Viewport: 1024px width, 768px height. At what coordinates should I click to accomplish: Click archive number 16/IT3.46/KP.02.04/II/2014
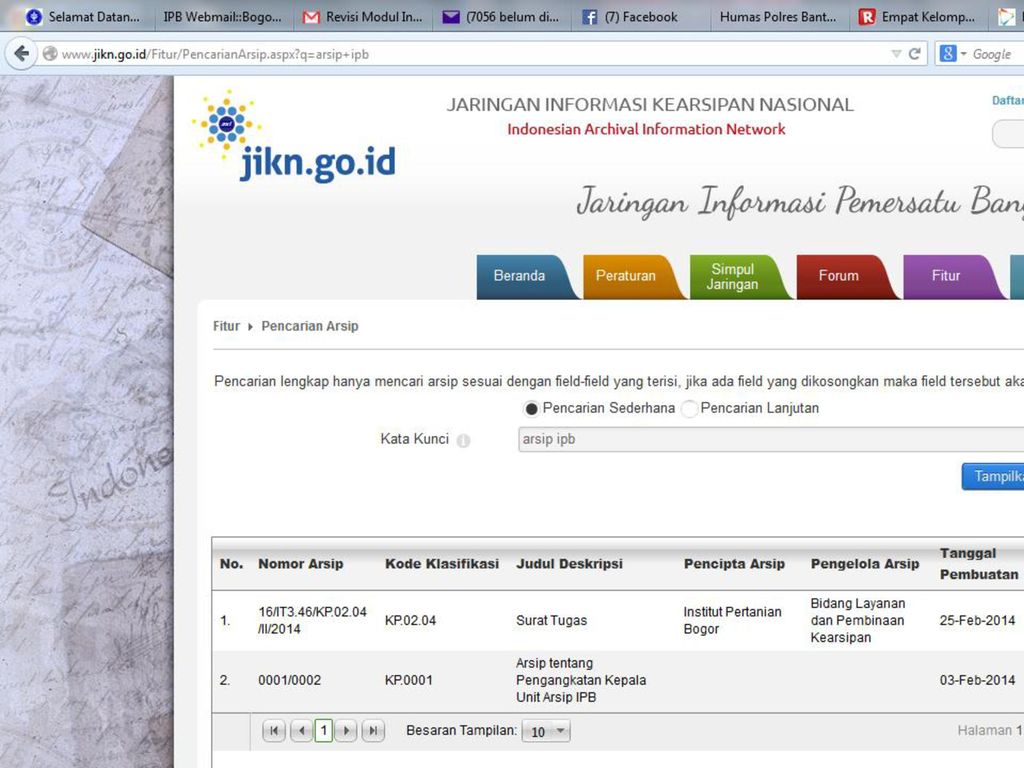pos(312,620)
